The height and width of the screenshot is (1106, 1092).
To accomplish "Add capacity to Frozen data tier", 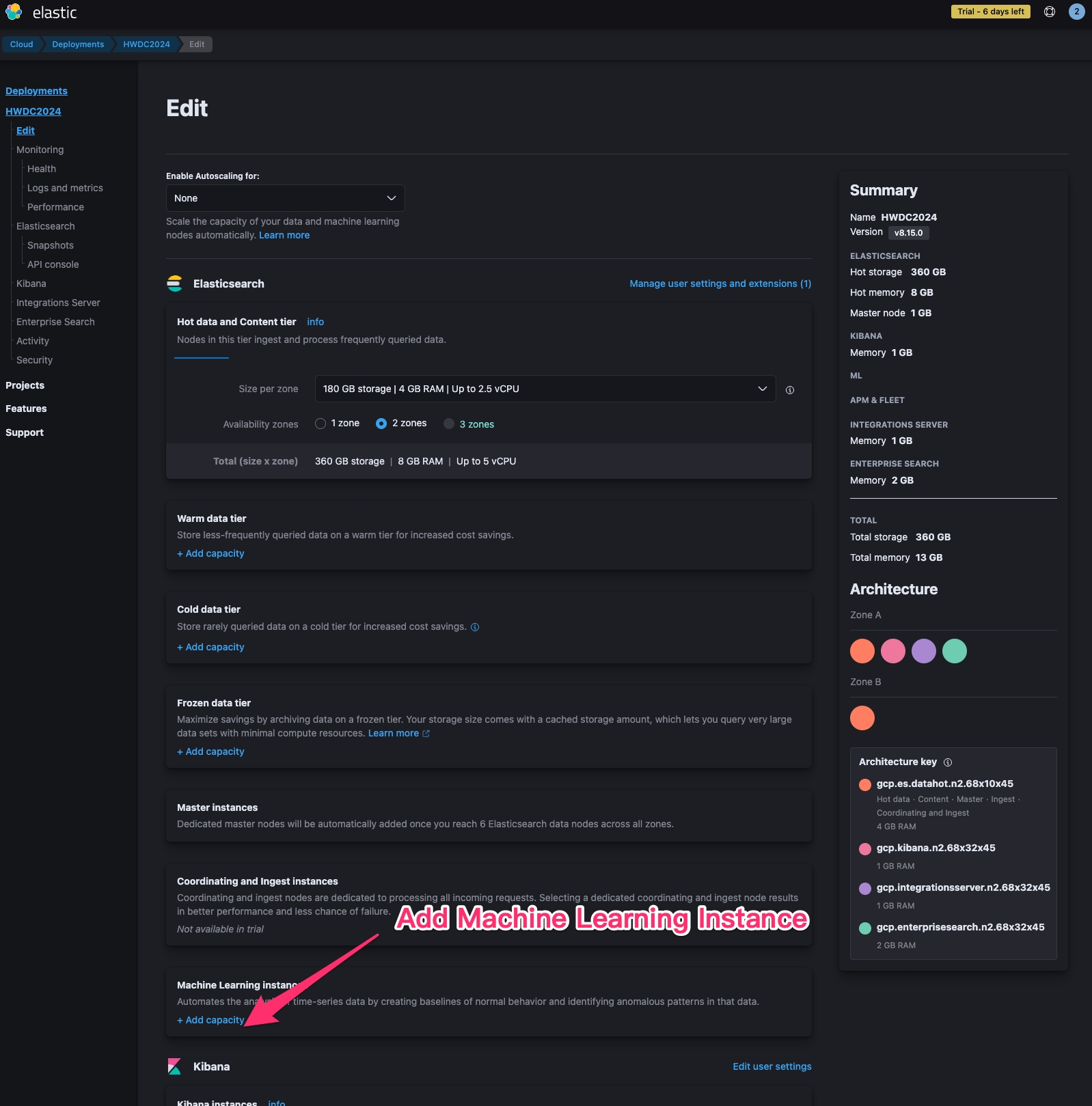I will point(210,751).
